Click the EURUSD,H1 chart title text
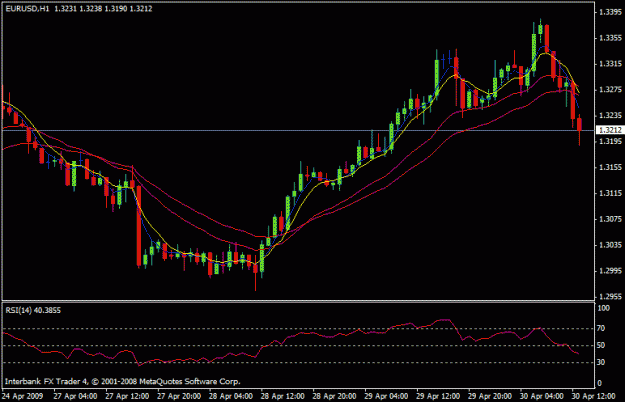Screen dimensions: 625x402 tap(28, 9)
